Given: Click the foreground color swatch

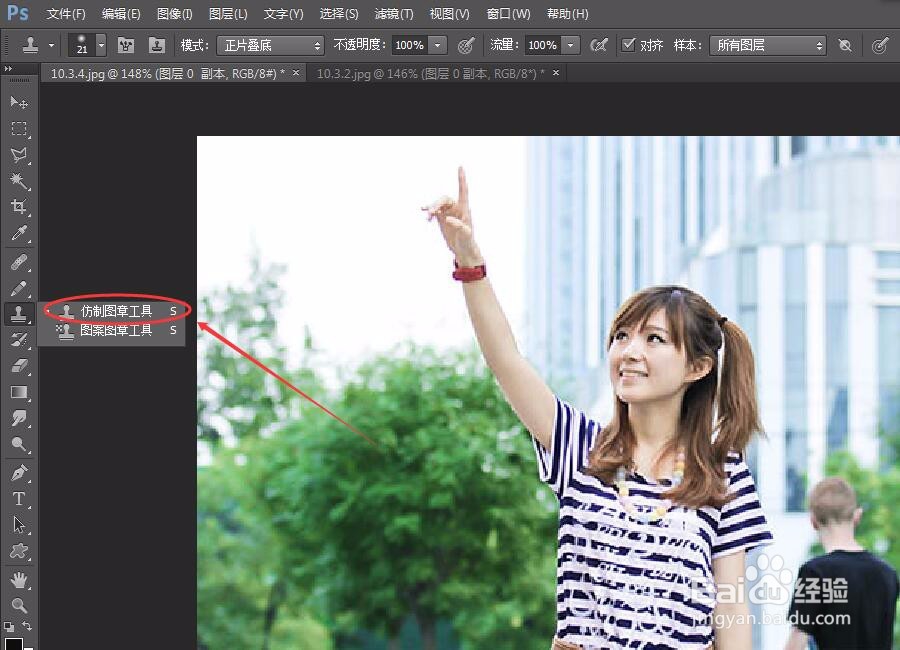Looking at the screenshot, I should point(13,643).
